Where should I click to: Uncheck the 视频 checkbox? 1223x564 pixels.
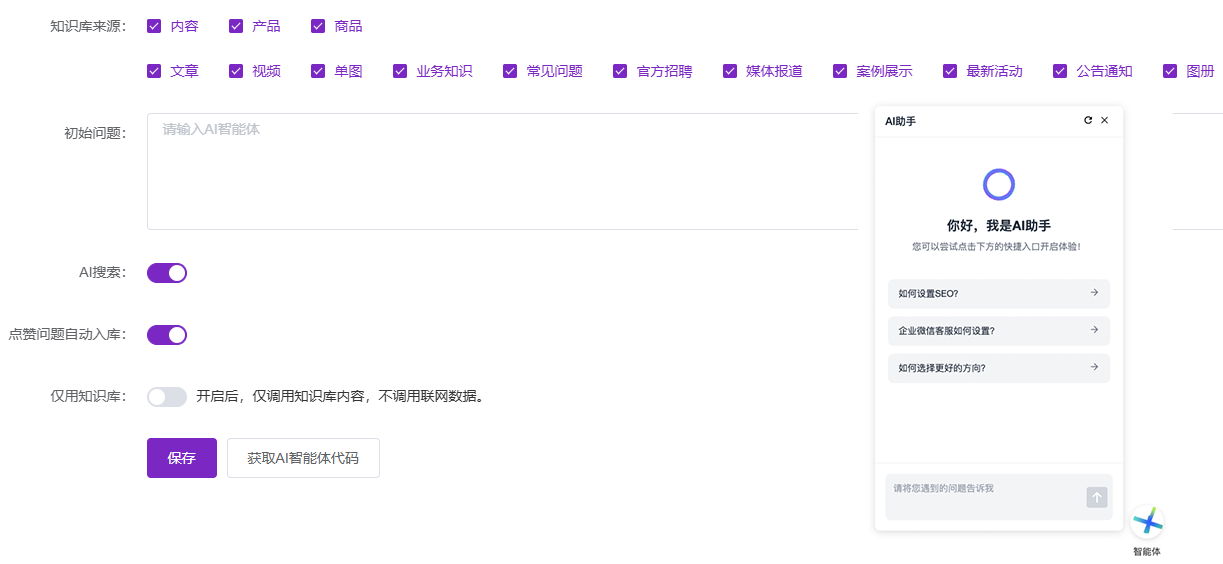[x=236, y=71]
